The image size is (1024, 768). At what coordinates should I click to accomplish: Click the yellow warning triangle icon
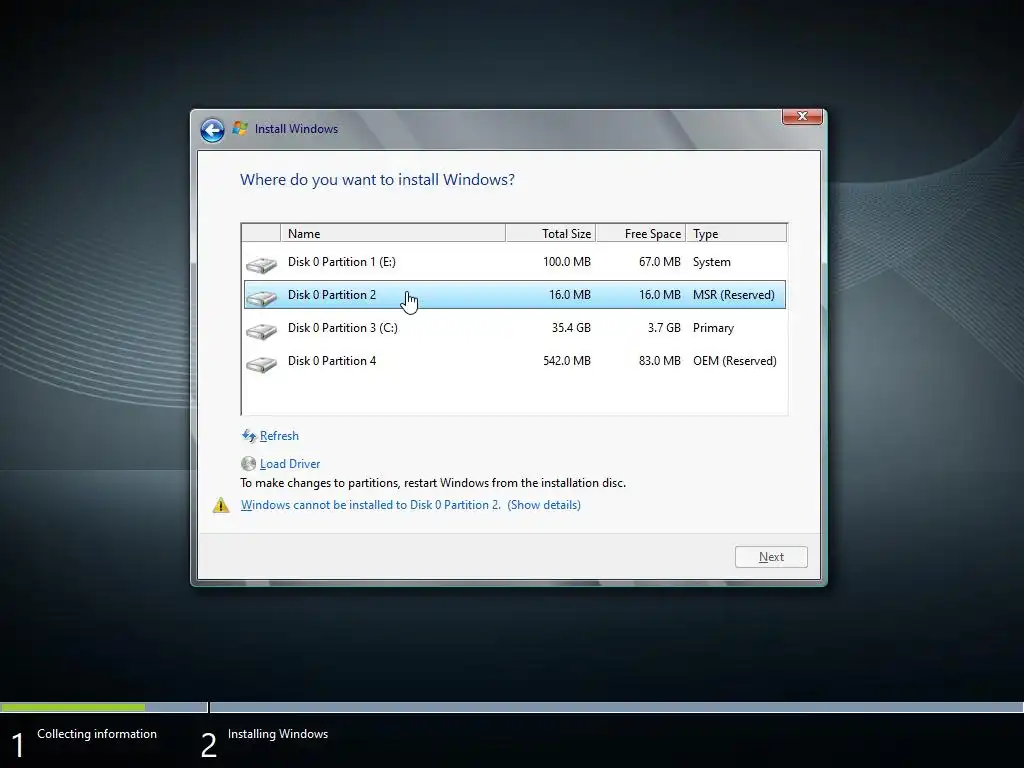pos(221,505)
